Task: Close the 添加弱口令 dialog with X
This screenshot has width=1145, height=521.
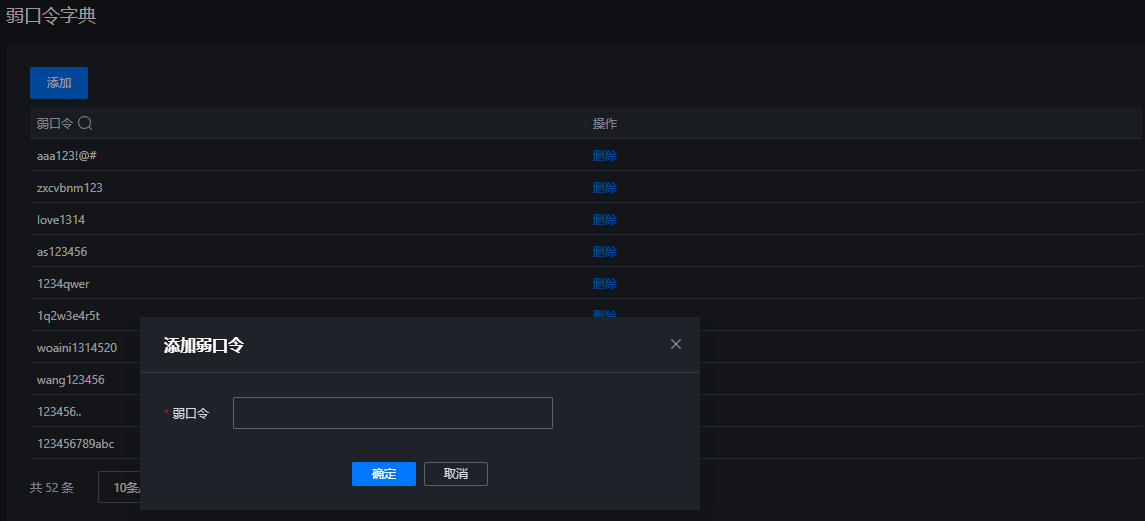Action: point(675,344)
